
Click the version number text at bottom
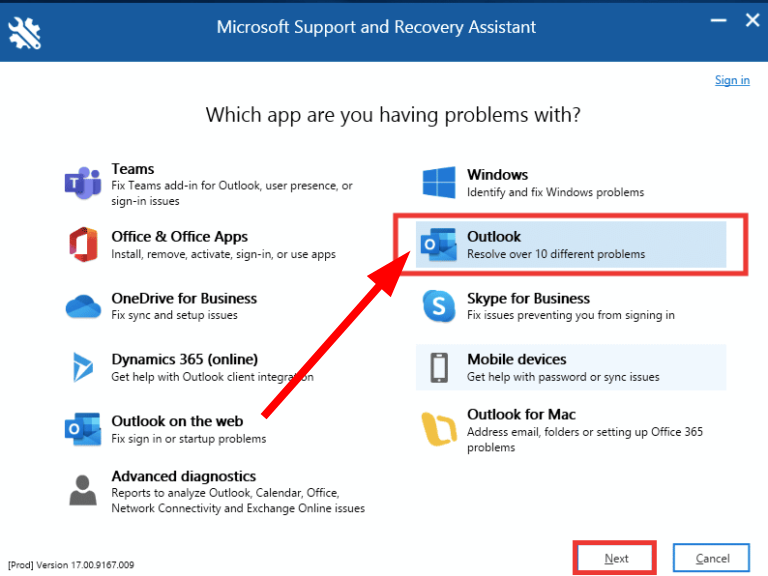coord(71,565)
